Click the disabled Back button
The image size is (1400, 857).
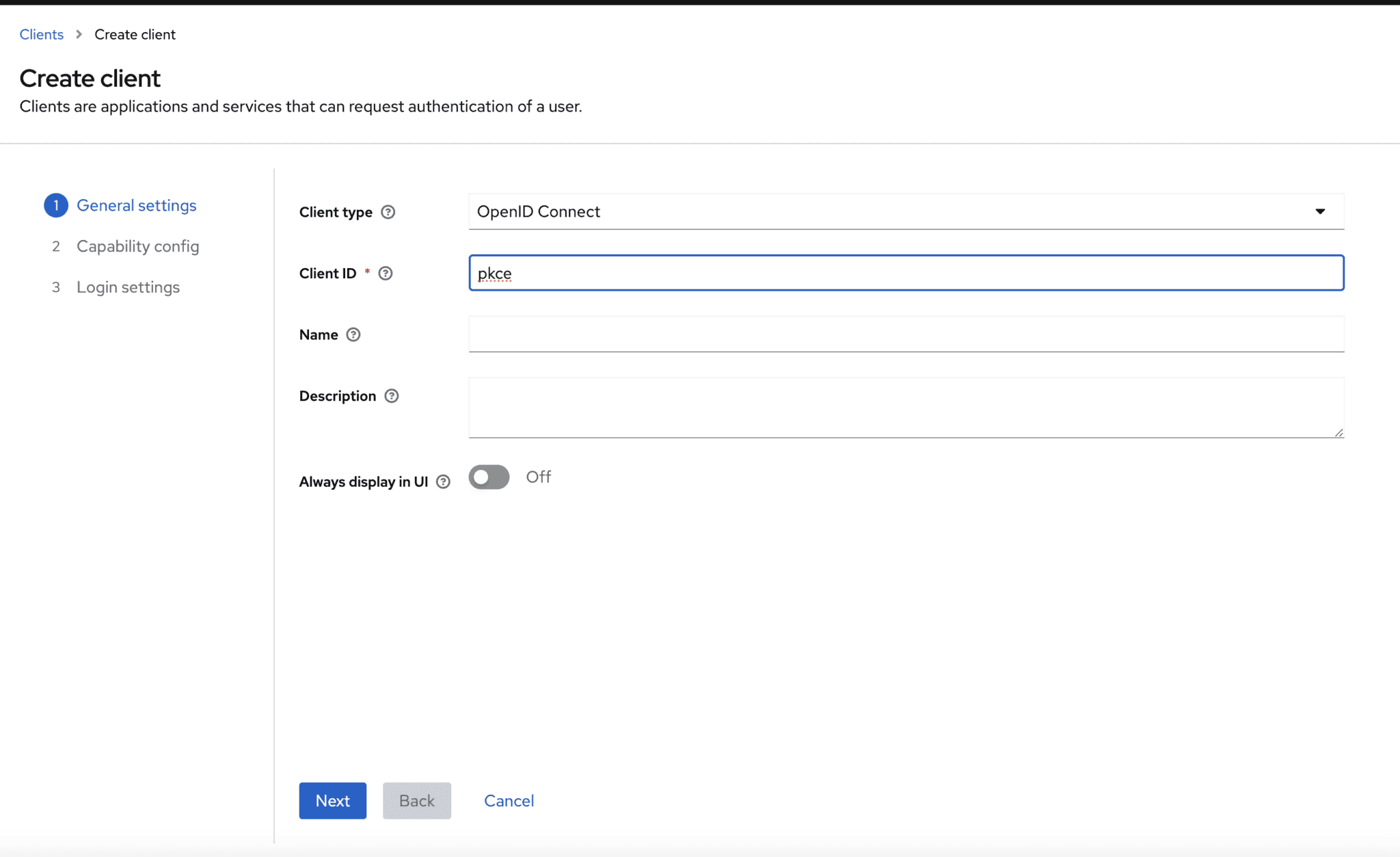417,800
